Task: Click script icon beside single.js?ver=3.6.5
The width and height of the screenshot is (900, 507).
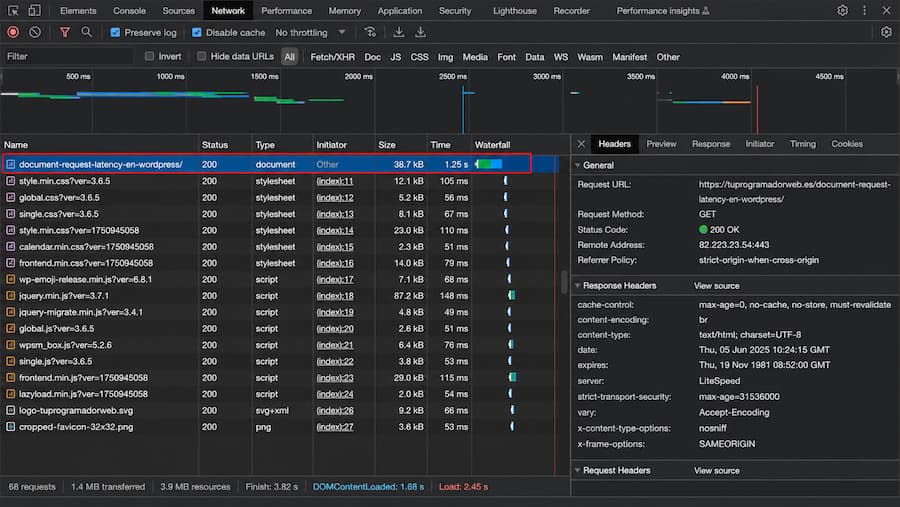Action: click(10, 361)
